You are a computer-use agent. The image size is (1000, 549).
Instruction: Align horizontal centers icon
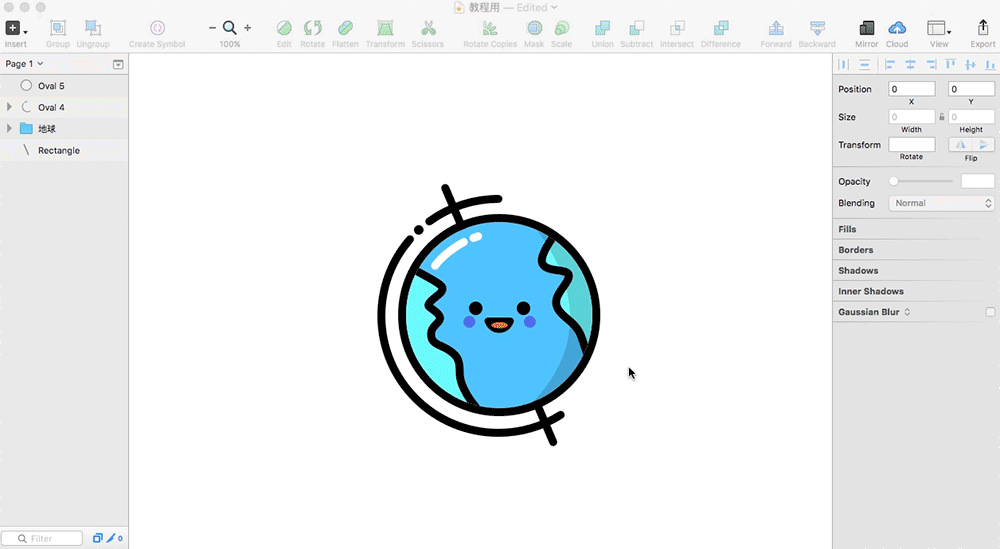910,64
